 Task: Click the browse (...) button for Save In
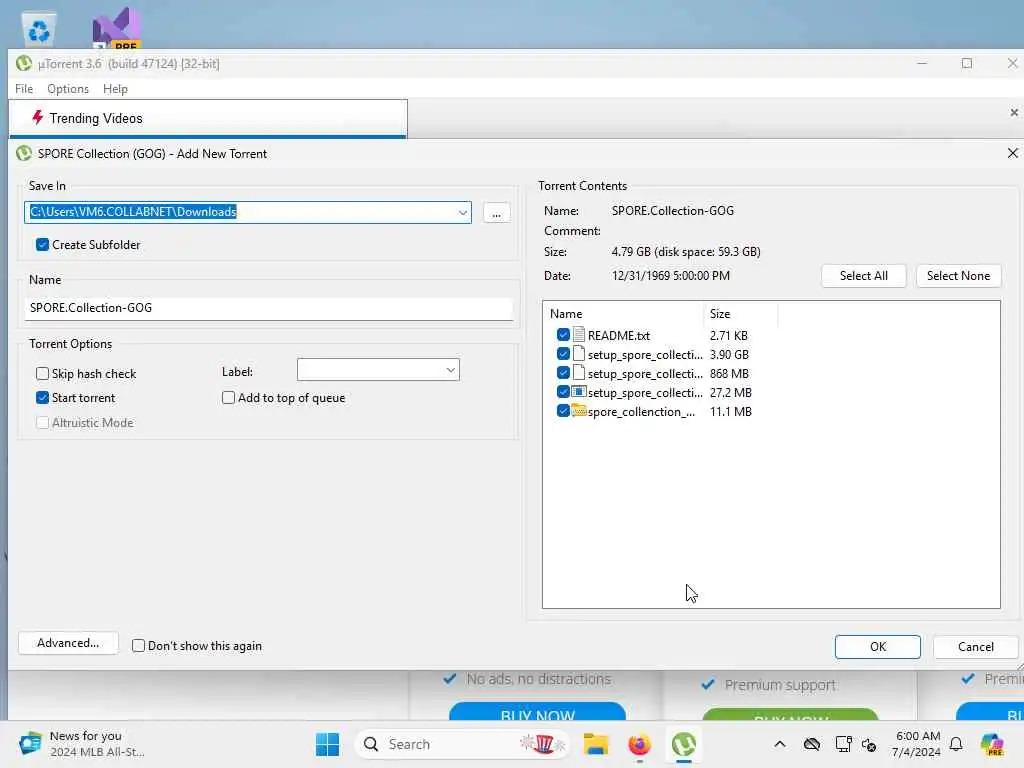click(x=496, y=213)
